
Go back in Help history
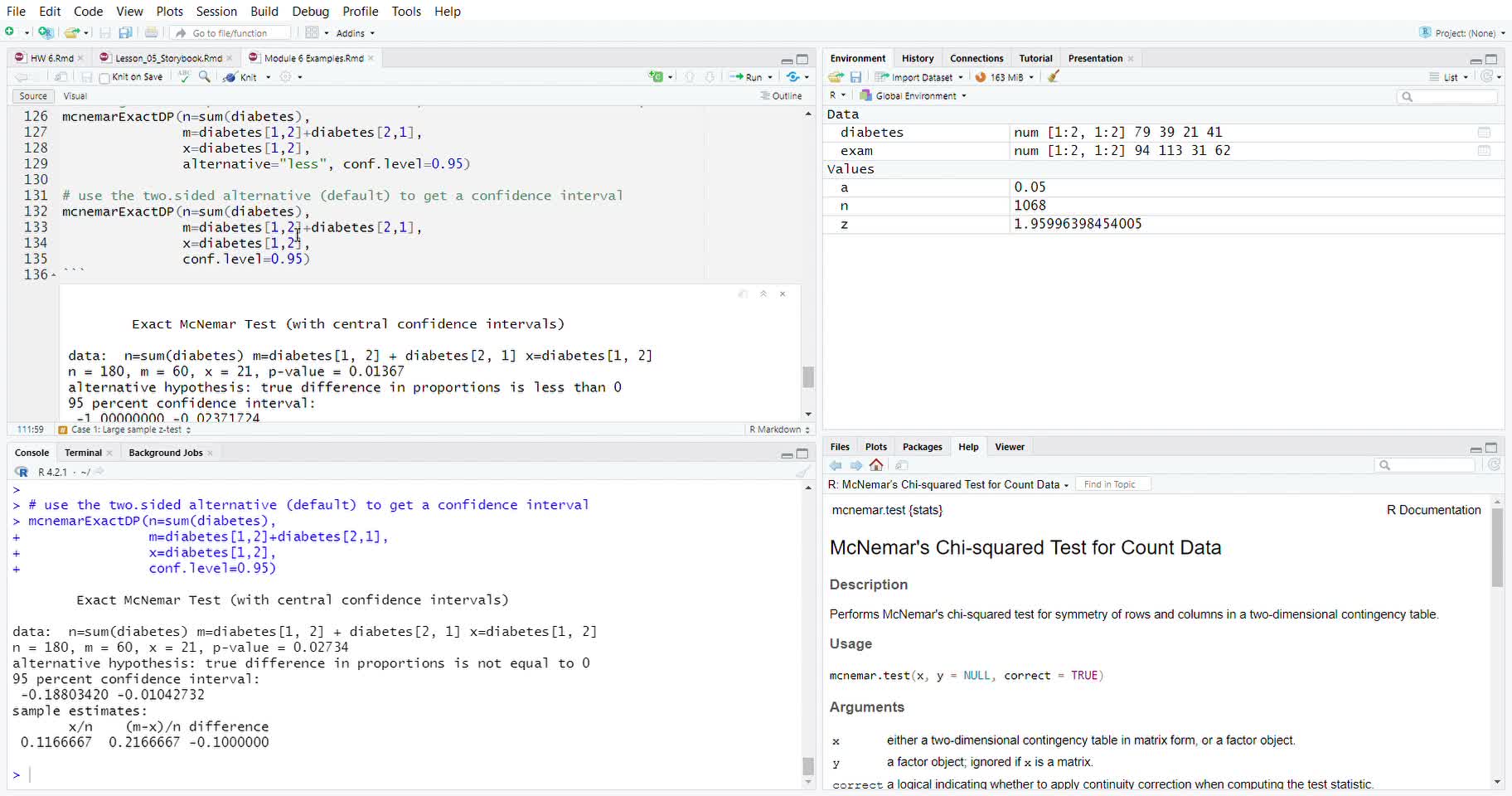point(836,465)
